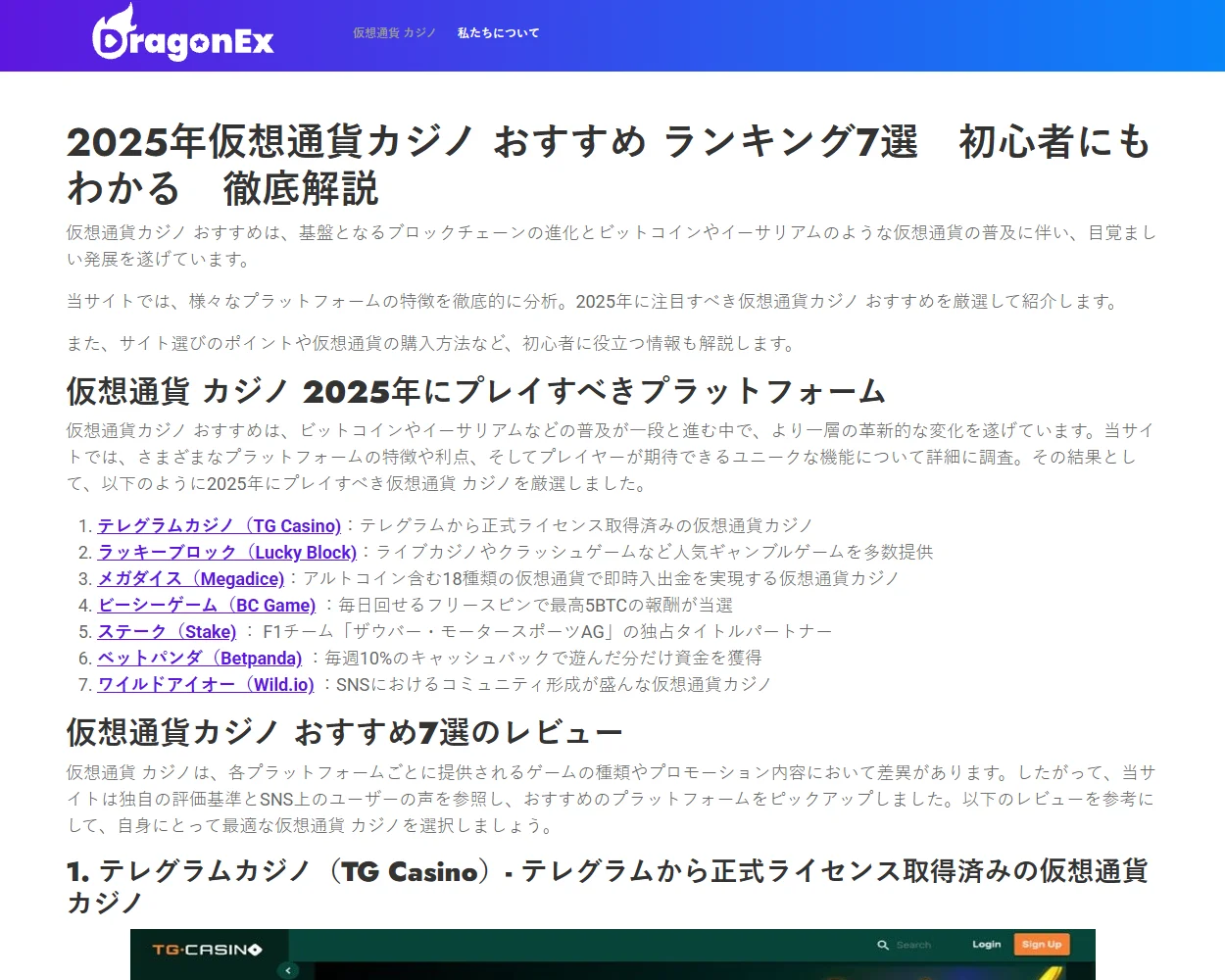The width and height of the screenshot is (1225, 980).
Task: Follow the メガダイス (Megadice) link
Action: 191,579
